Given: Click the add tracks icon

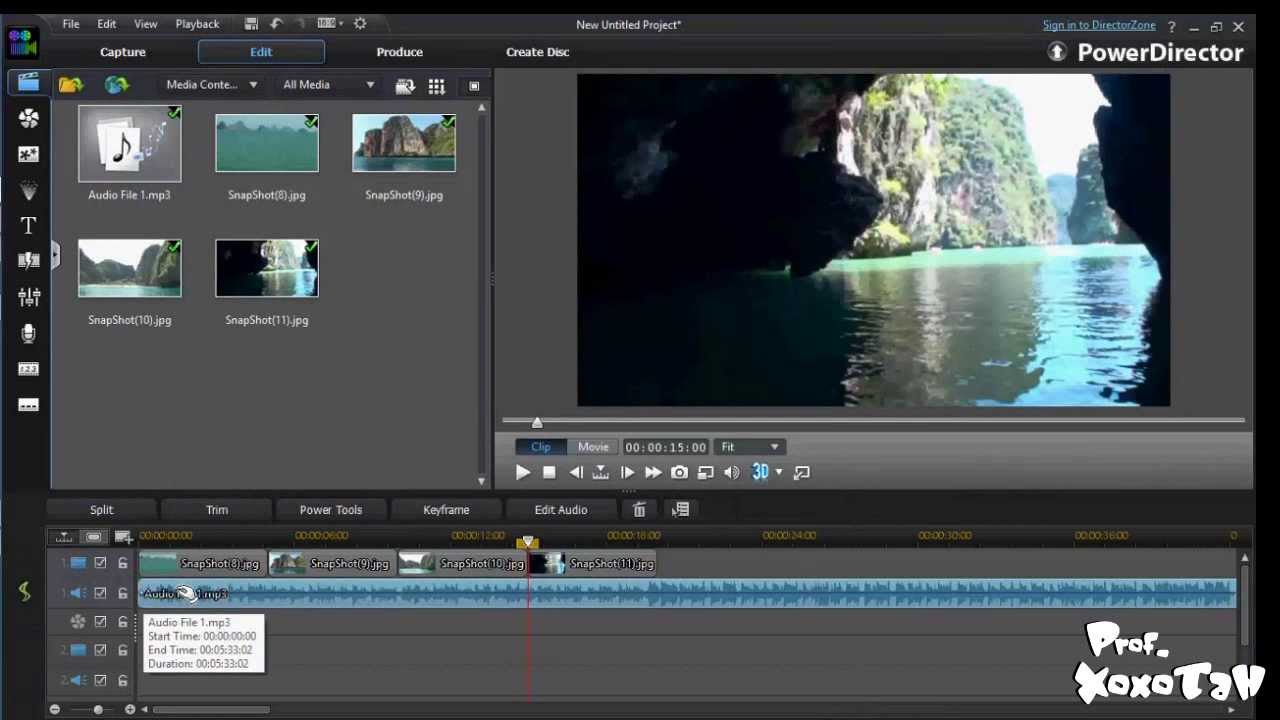Looking at the screenshot, I should 123,537.
